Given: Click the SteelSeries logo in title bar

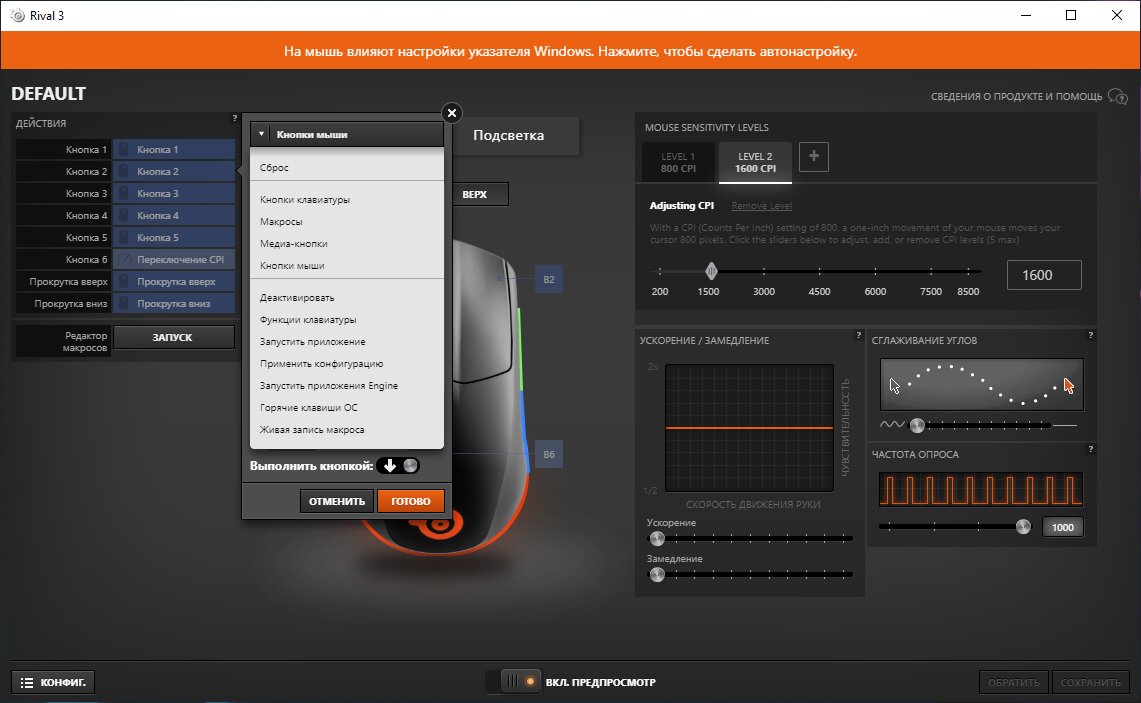Looking at the screenshot, I should [17, 15].
